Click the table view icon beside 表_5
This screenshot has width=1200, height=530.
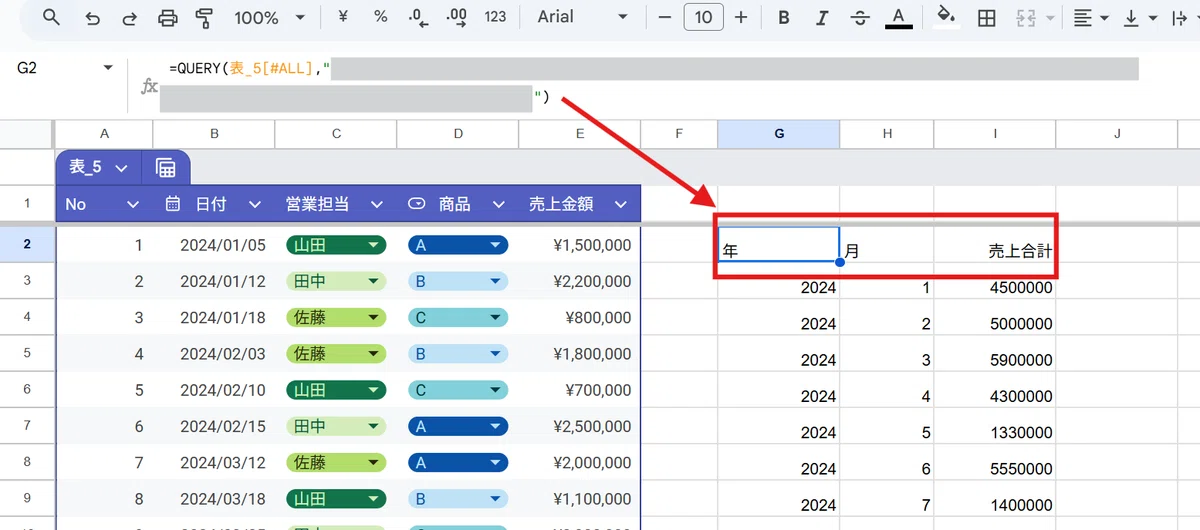(x=166, y=167)
